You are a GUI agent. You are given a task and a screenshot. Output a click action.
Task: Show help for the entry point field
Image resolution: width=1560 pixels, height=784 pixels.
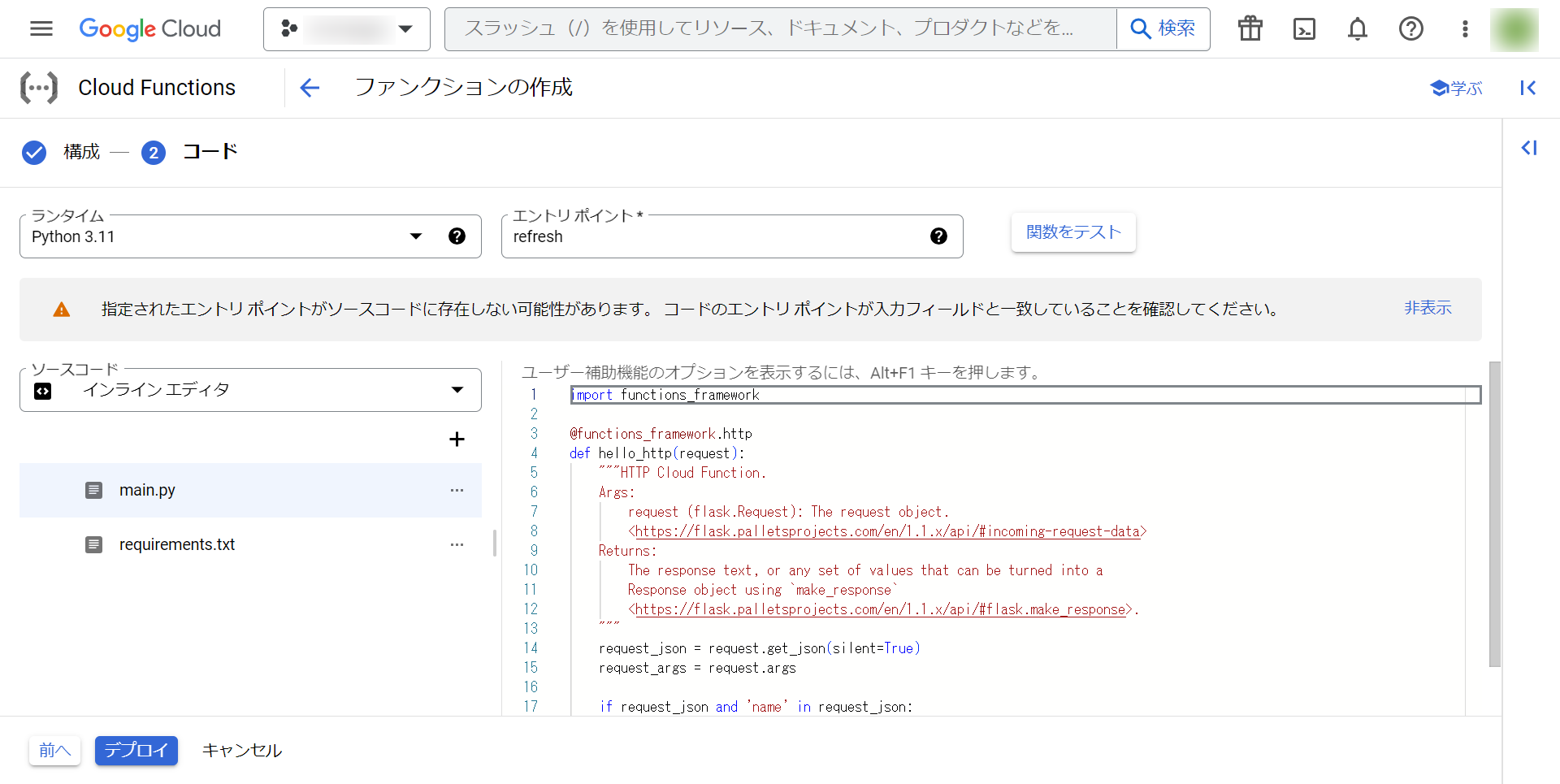[x=938, y=236]
